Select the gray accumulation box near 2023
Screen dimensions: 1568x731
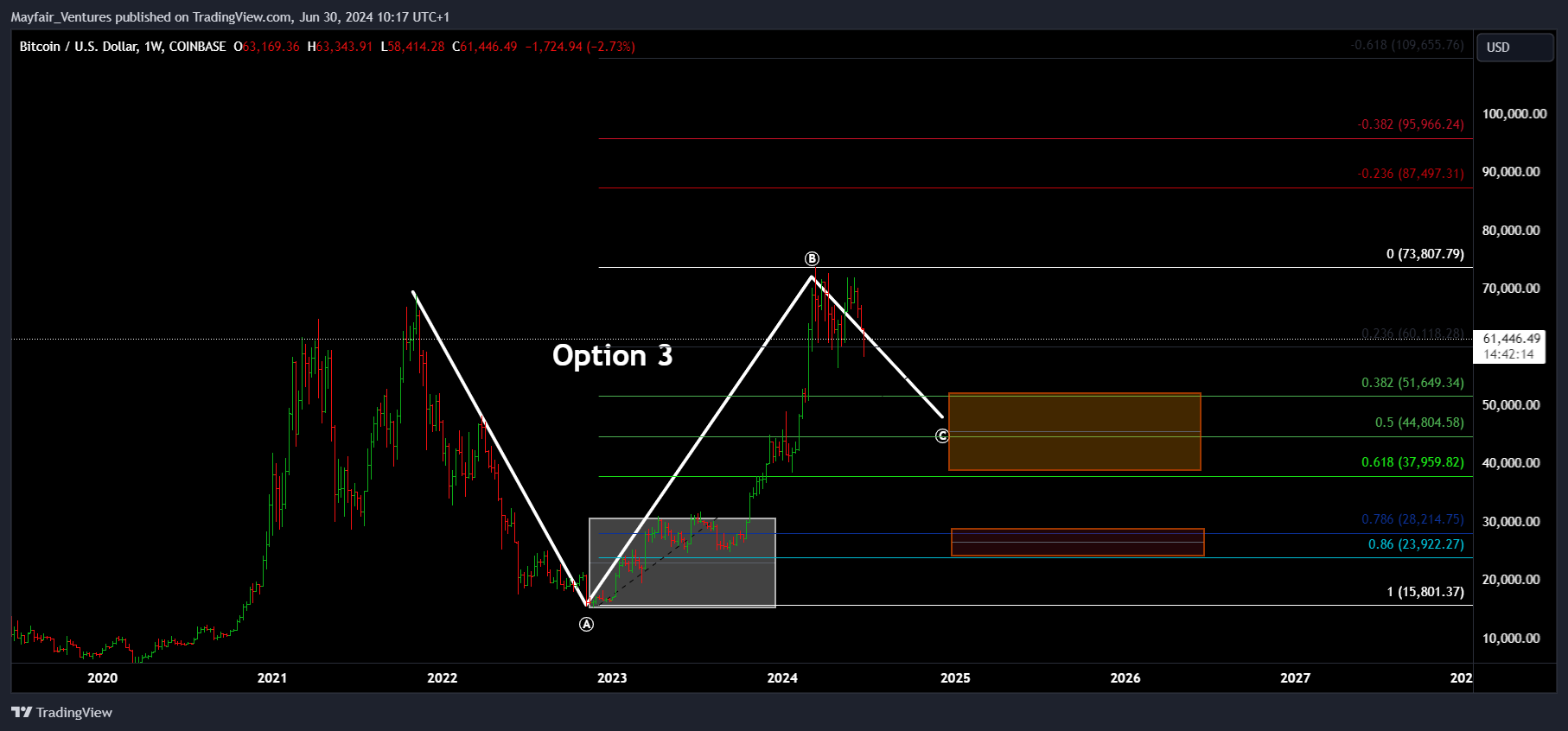(x=682, y=563)
